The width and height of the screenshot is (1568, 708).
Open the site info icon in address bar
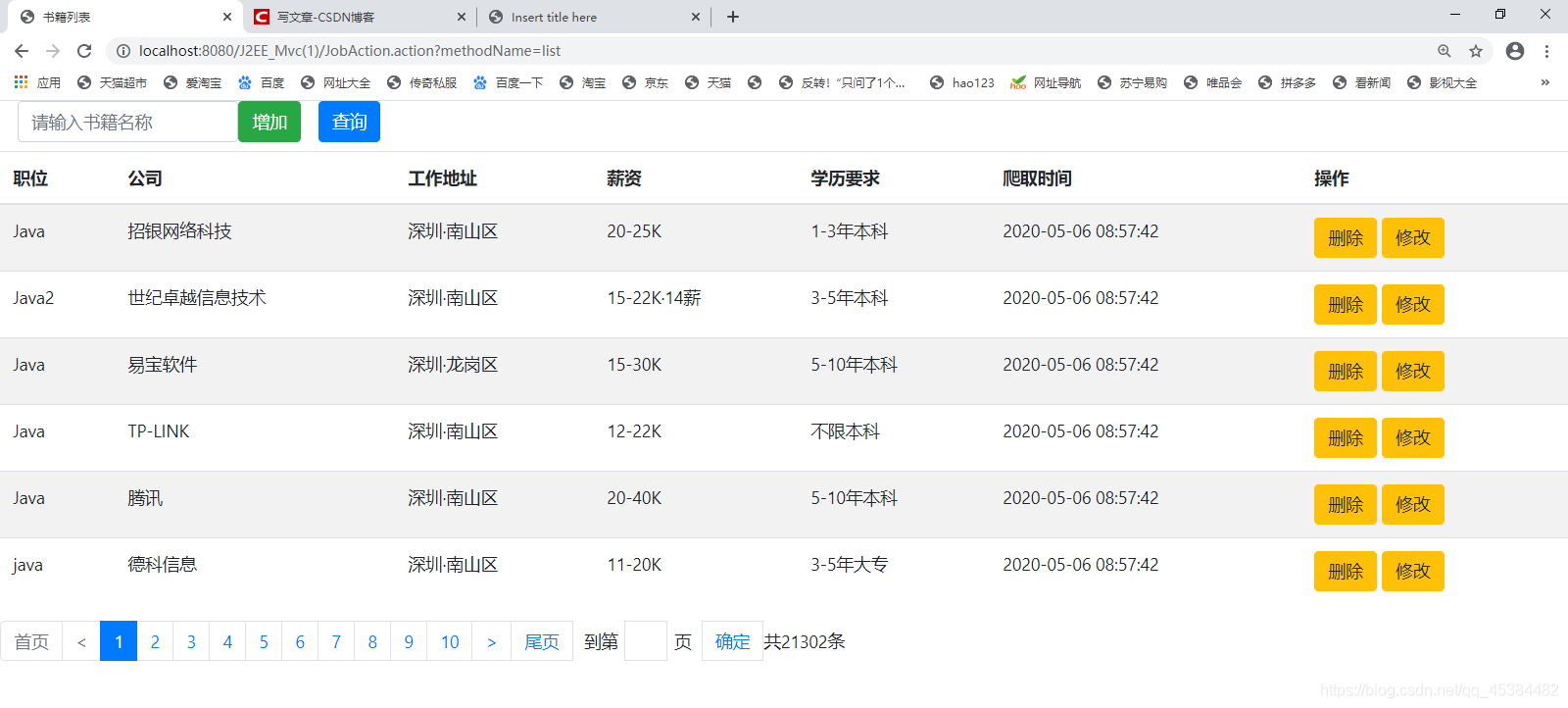click(x=123, y=51)
